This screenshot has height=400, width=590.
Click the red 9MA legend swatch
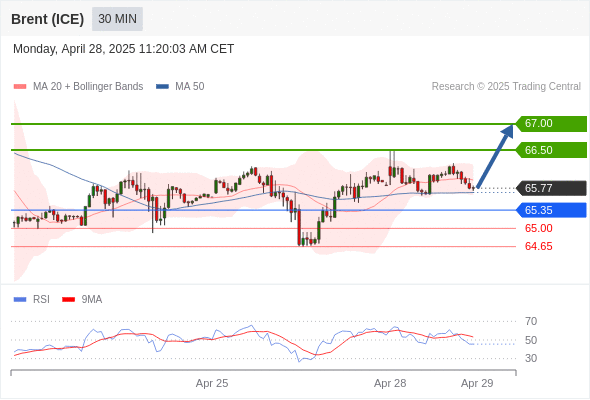click(68, 300)
